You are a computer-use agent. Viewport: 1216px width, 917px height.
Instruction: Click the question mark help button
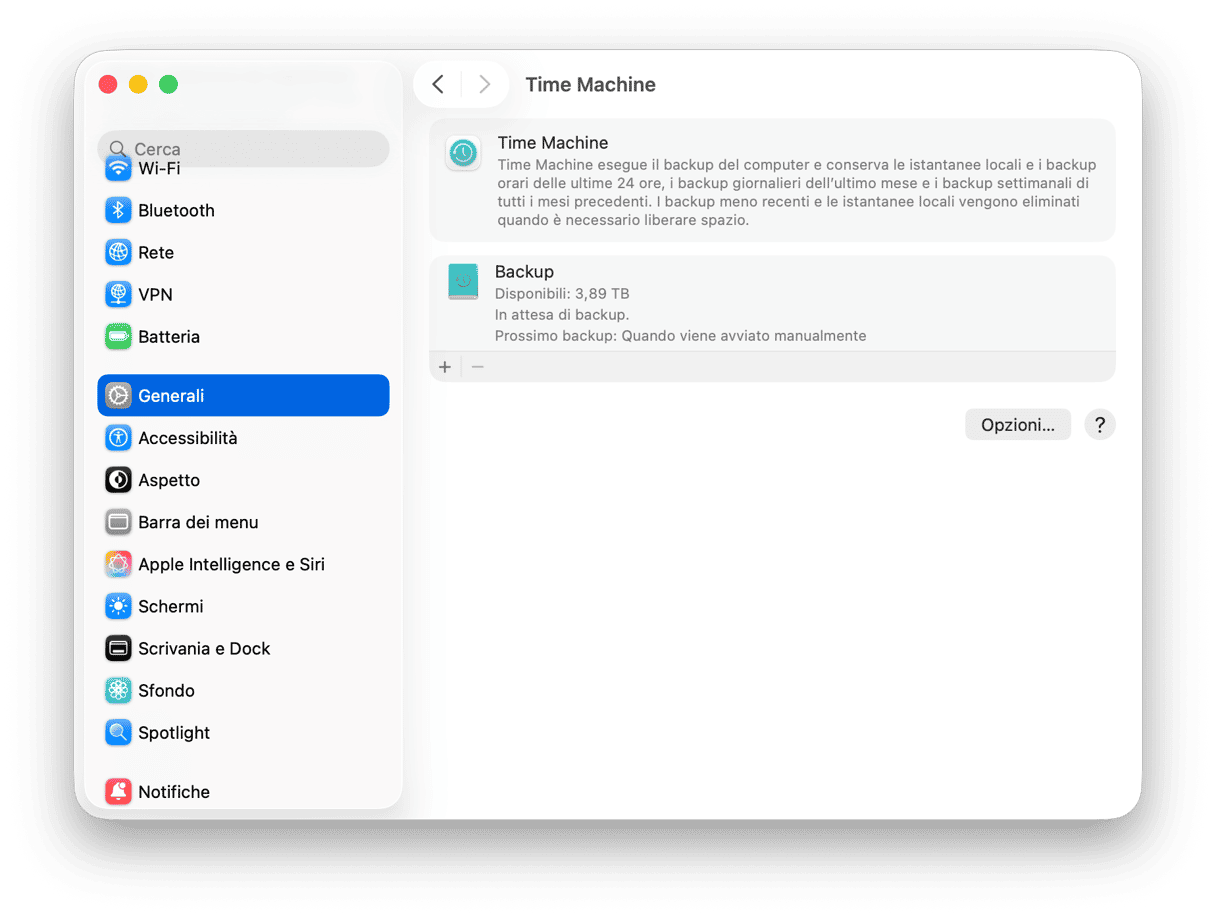(1099, 425)
